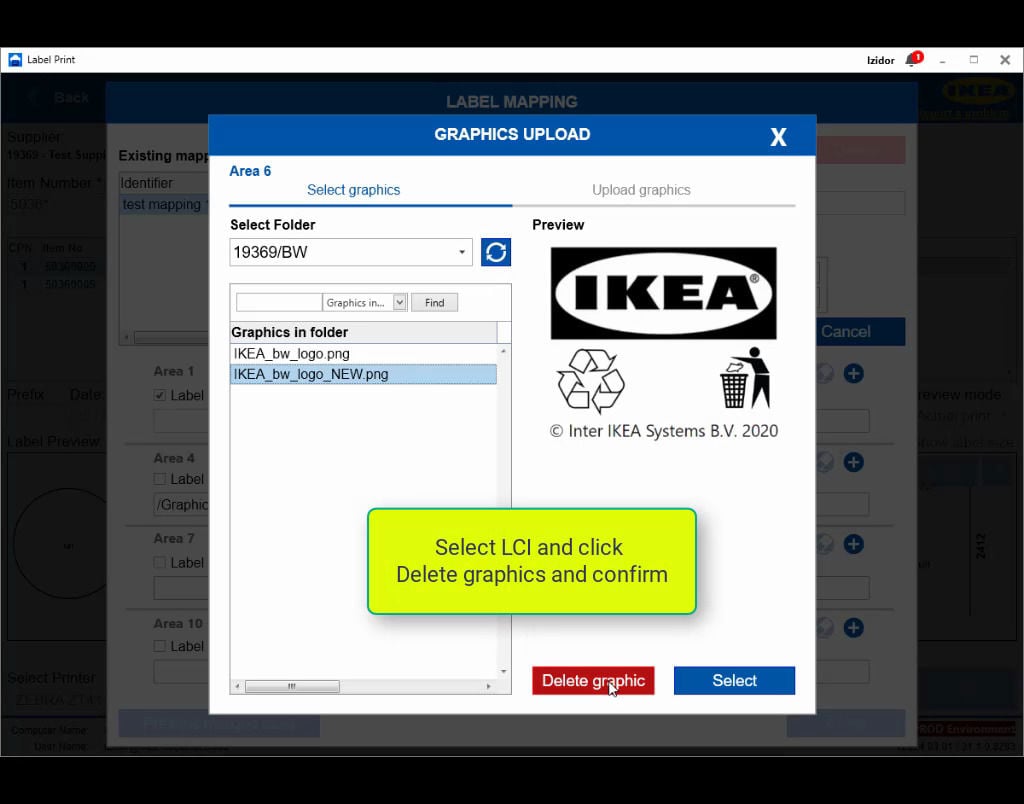1024x804 pixels.
Task: Click the file list scroll left arrow
Action: (237, 686)
